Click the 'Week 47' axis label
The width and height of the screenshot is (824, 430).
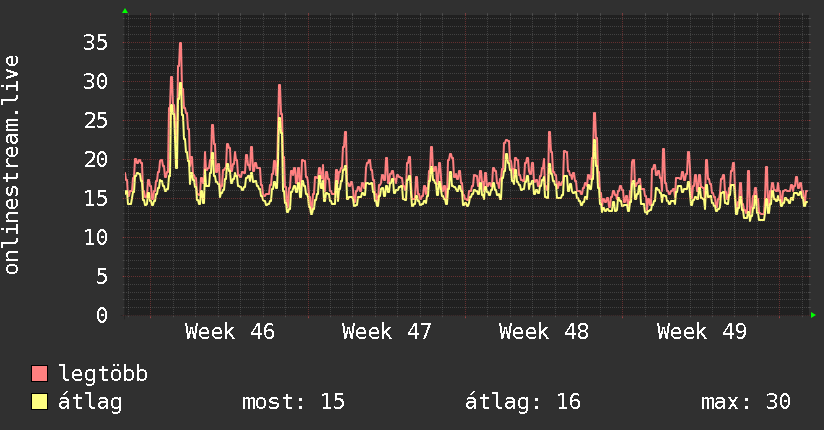click(x=387, y=332)
